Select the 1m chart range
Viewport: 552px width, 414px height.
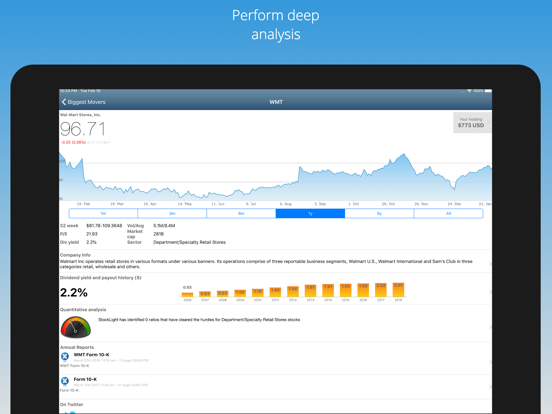(103, 213)
